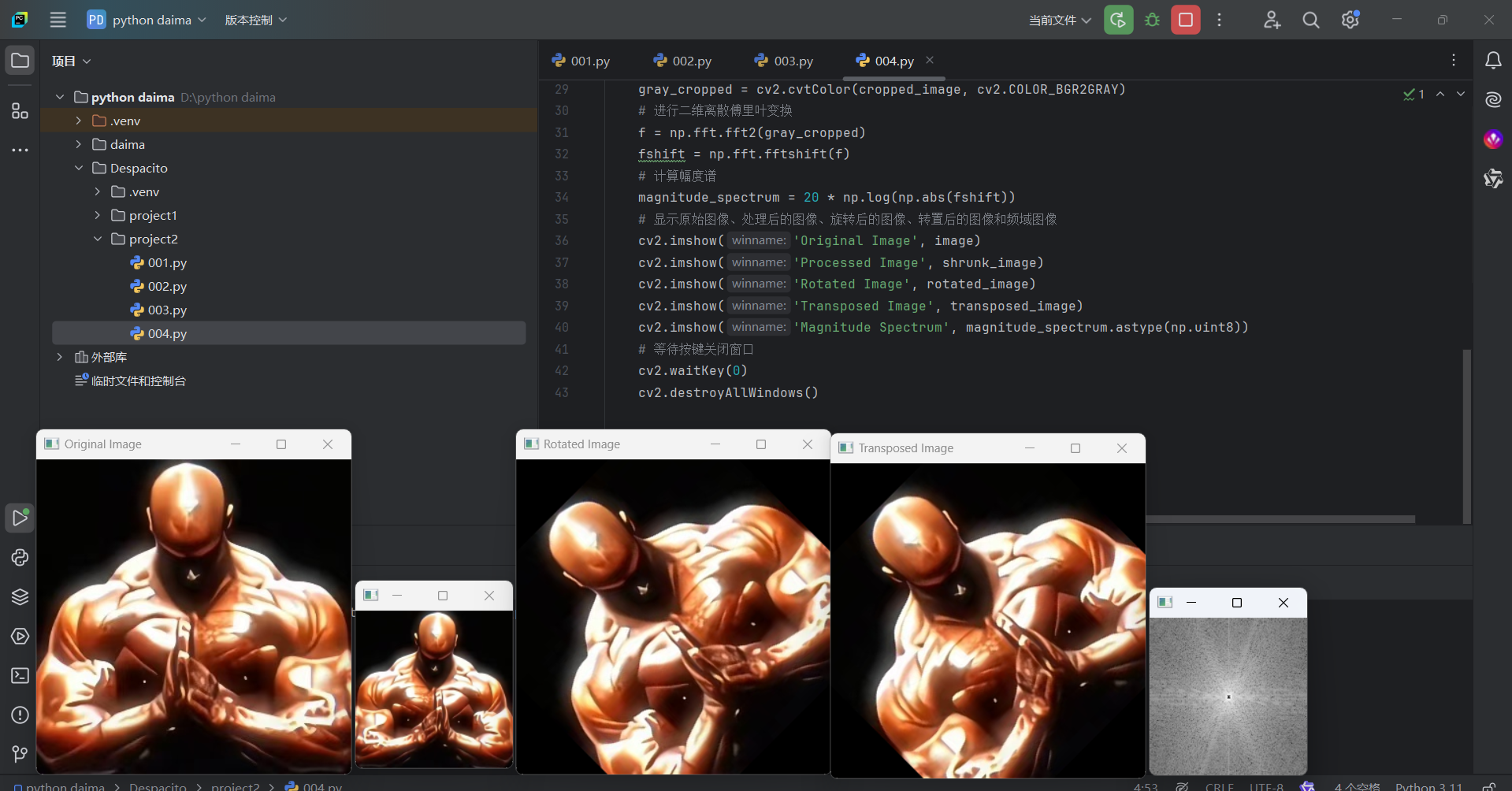Open python daima project dropdown
The width and height of the screenshot is (1512, 791).
147,20
